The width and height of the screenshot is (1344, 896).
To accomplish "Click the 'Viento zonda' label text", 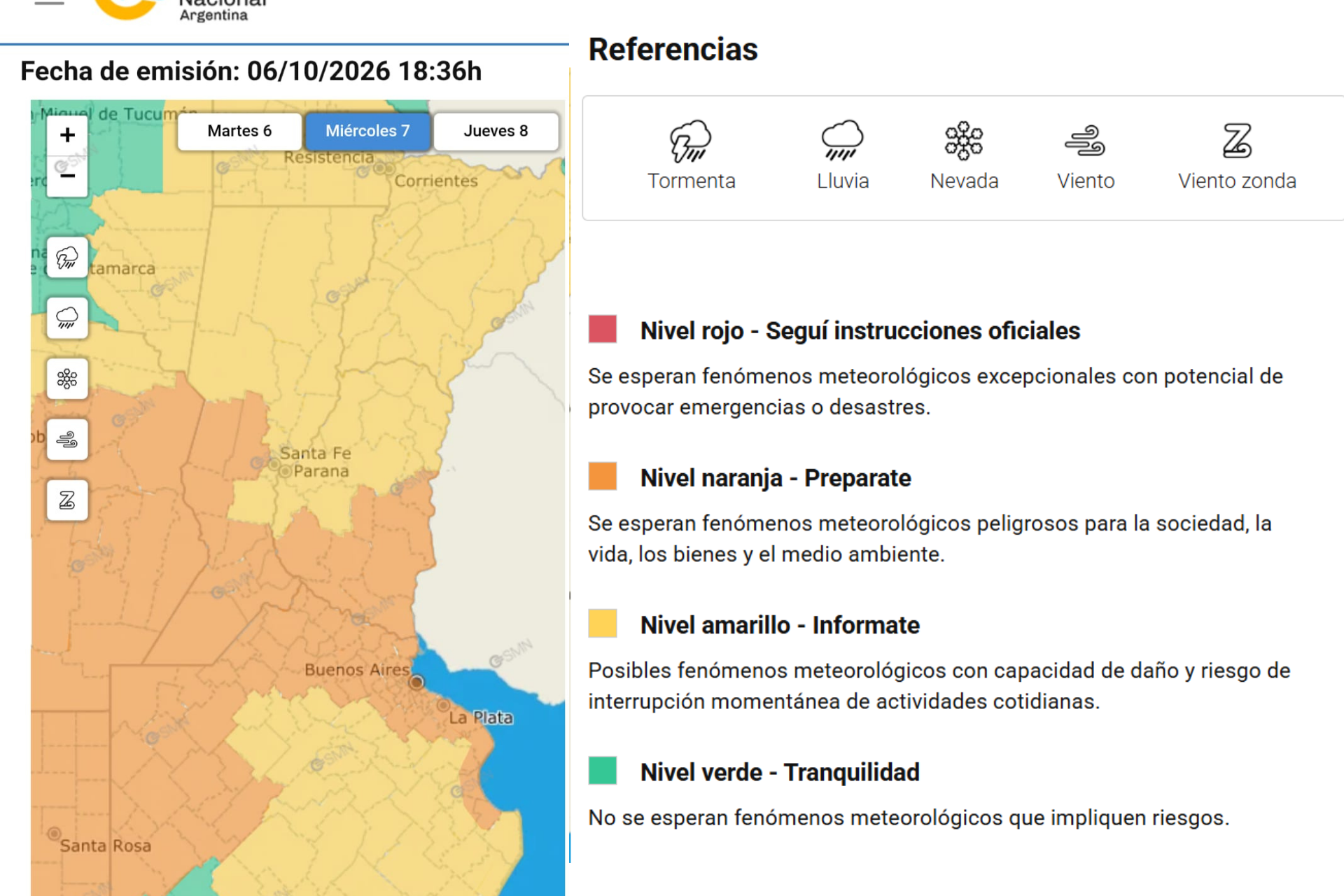I will point(1237,181).
